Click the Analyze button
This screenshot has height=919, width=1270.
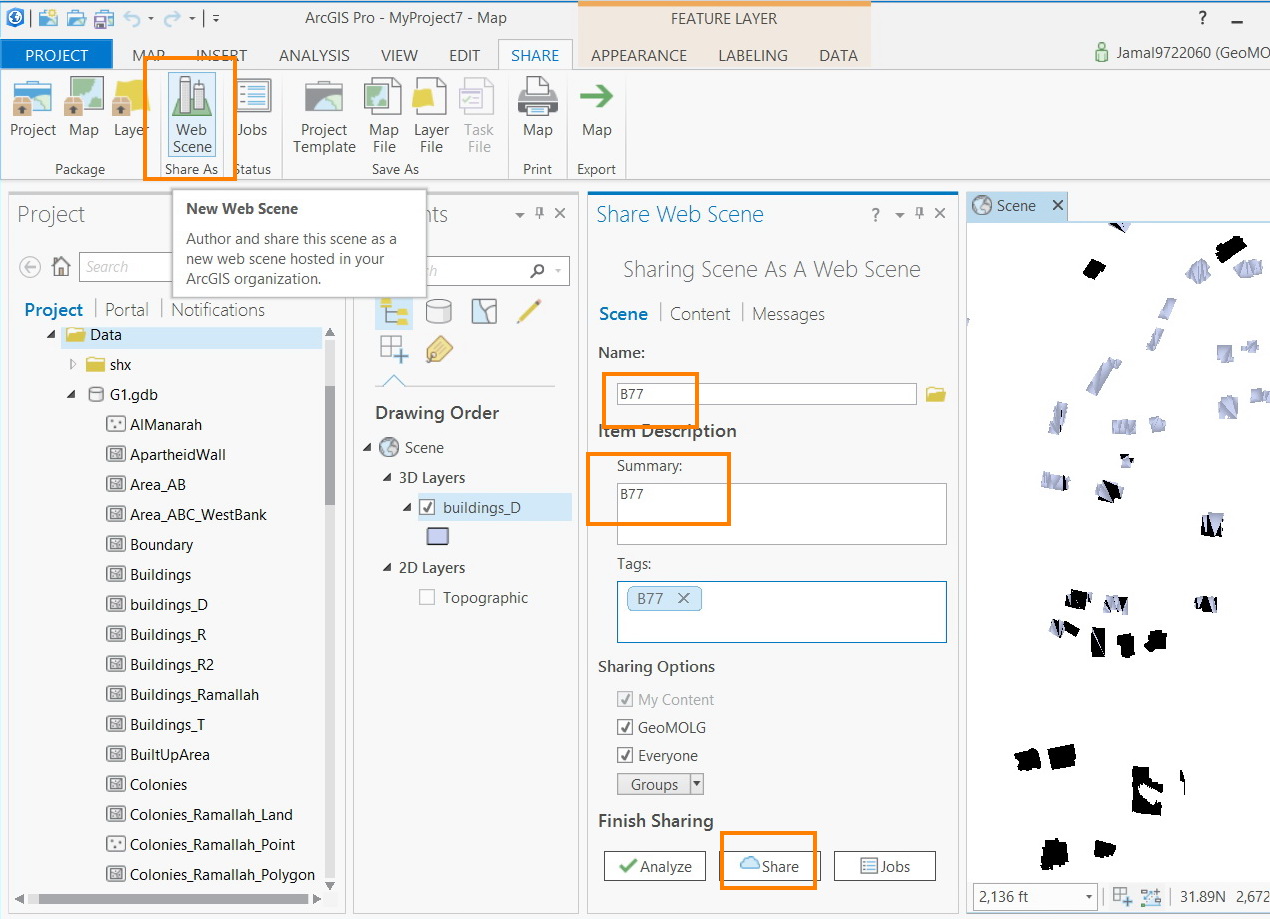click(655, 866)
